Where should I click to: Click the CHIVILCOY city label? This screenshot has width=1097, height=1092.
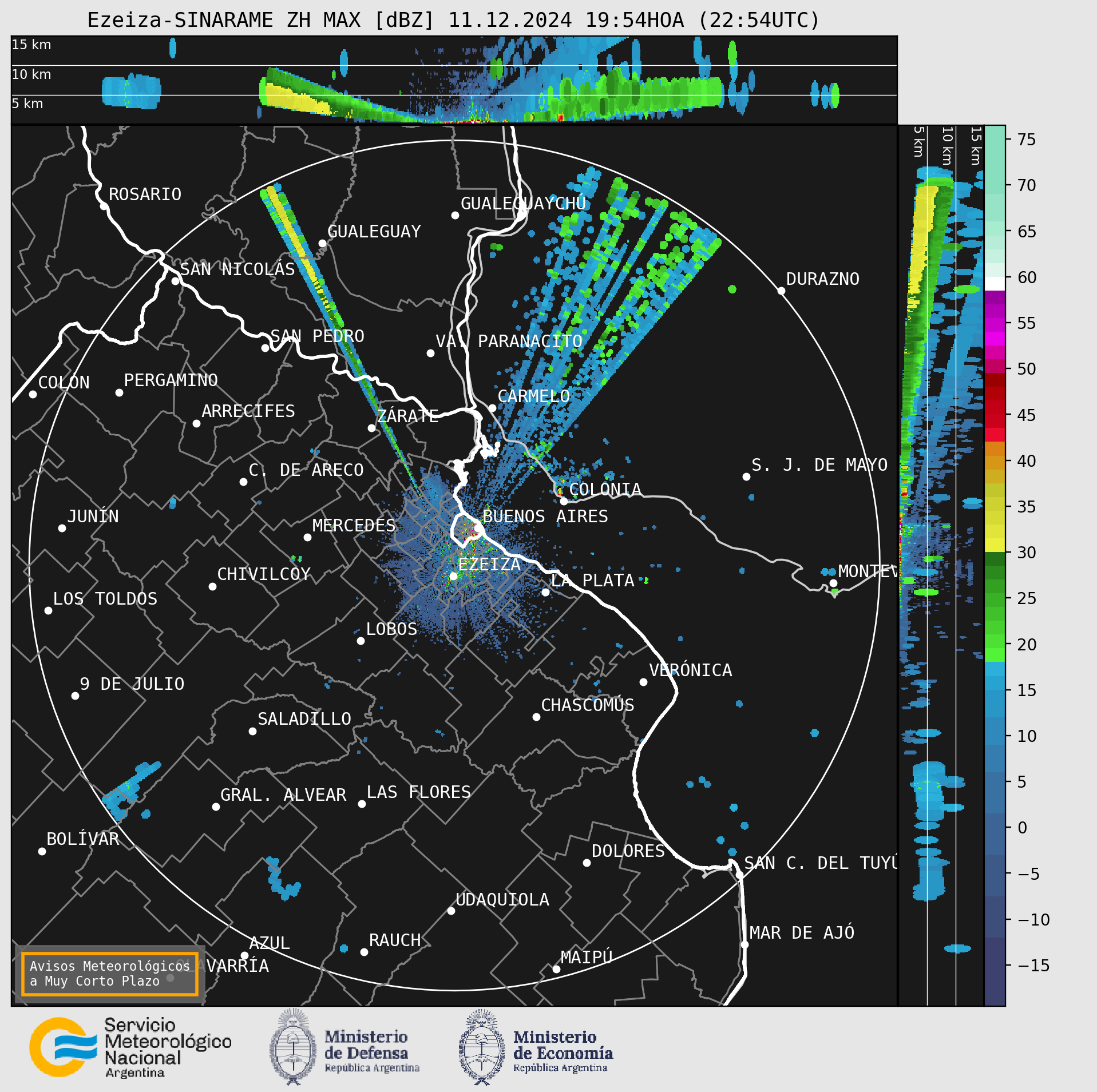pos(264,574)
